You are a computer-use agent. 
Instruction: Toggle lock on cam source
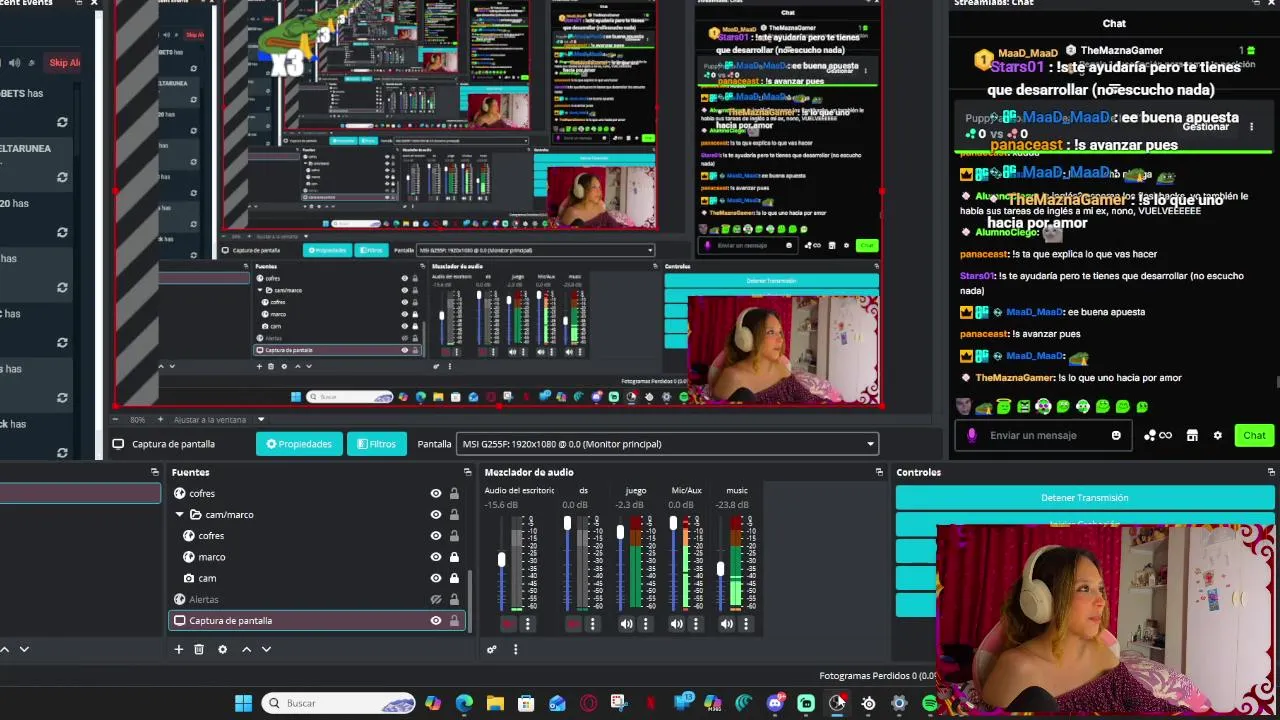454,578
